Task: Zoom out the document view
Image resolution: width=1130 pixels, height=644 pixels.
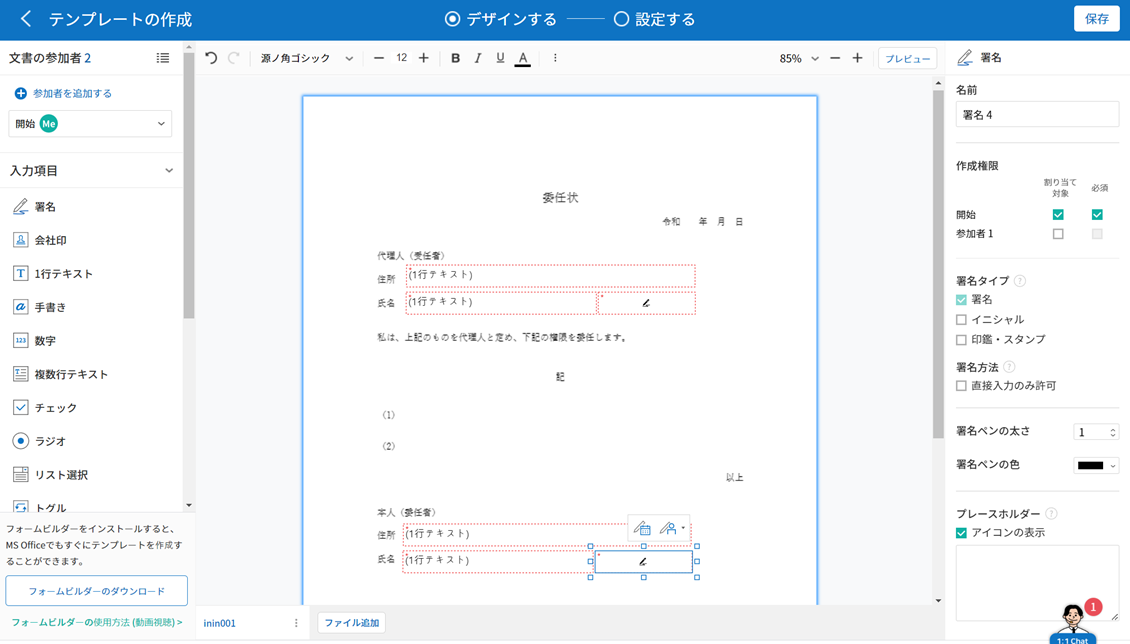Action: click(835, 58)
